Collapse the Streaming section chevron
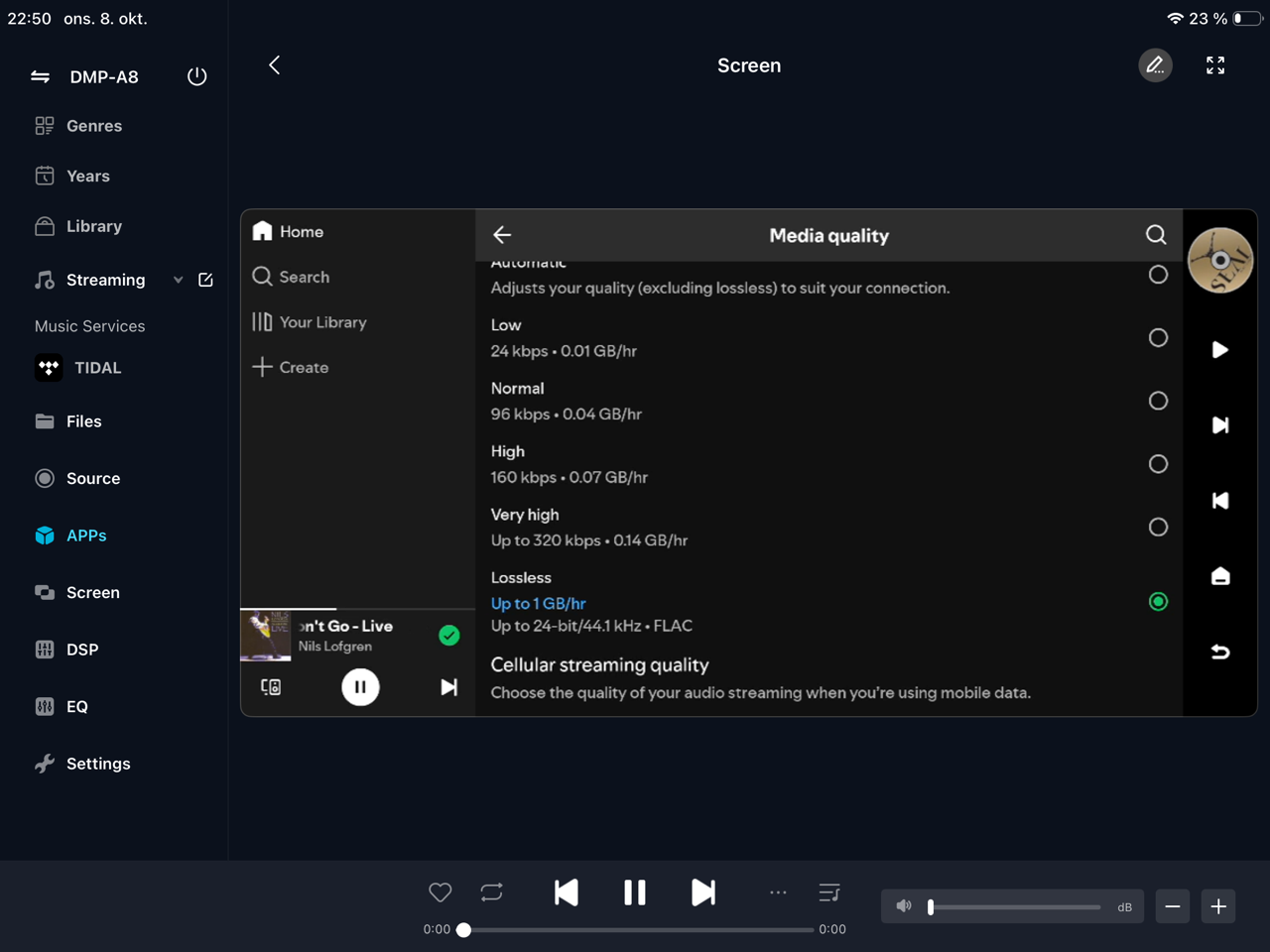Viewport: 1270px width, 952px height. click(x=179, y=281)
